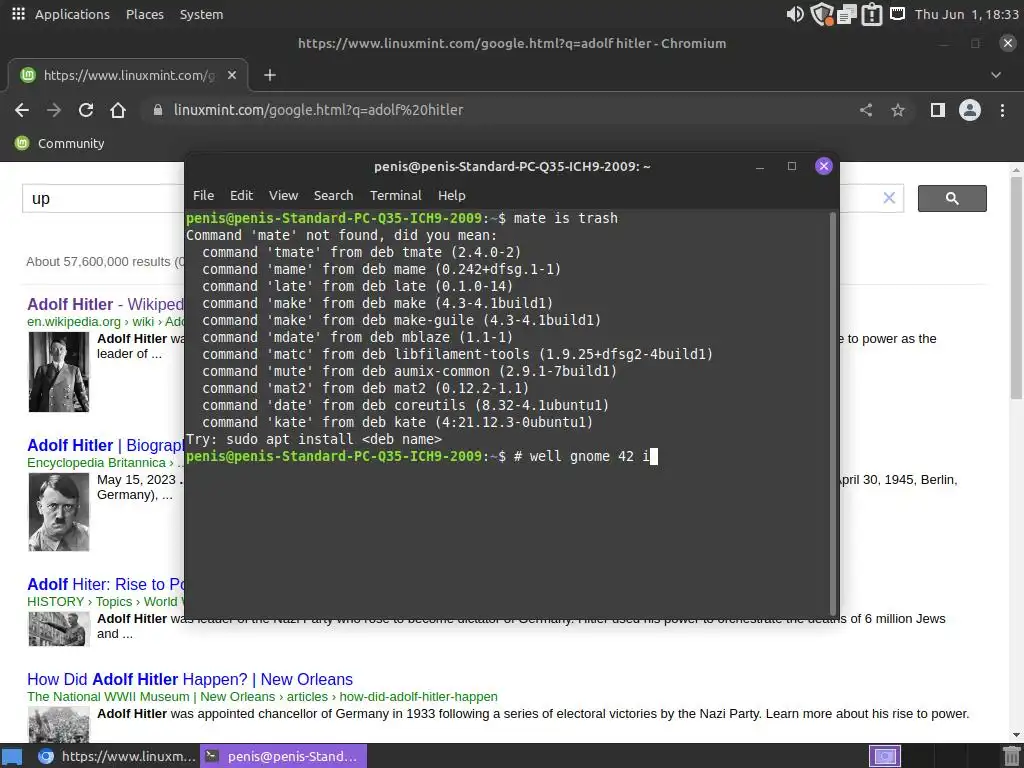Open Adolf Hitler Biography Britannica link
Screen dimensions: 1024x768
coord(105,445)
